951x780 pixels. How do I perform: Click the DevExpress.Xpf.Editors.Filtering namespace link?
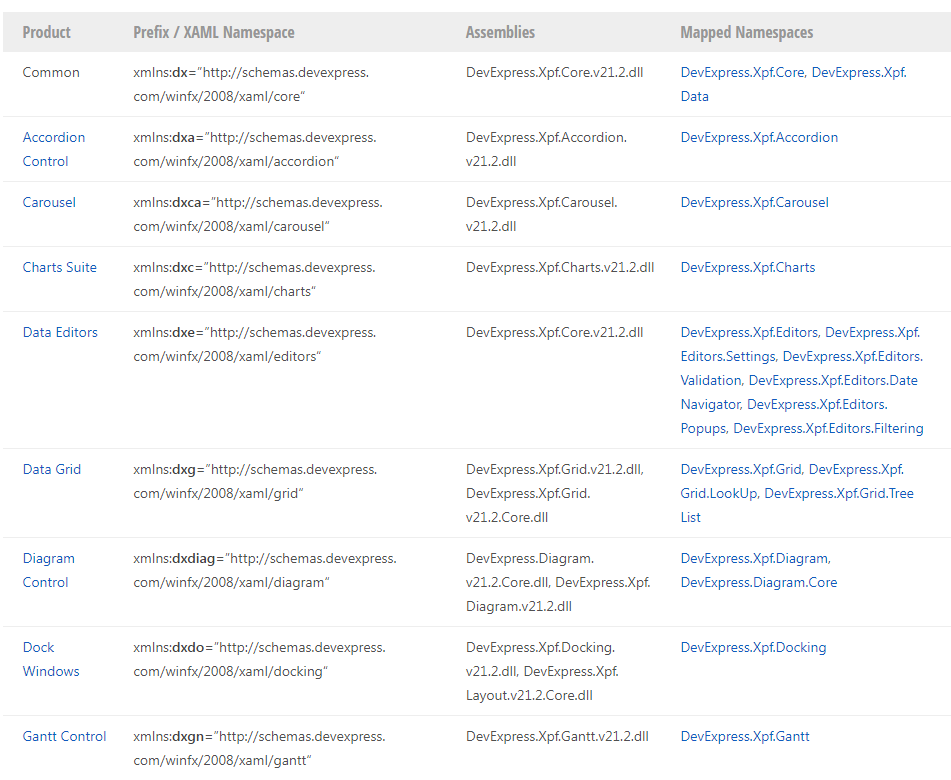pyautogui.click(x=828, y=429)
